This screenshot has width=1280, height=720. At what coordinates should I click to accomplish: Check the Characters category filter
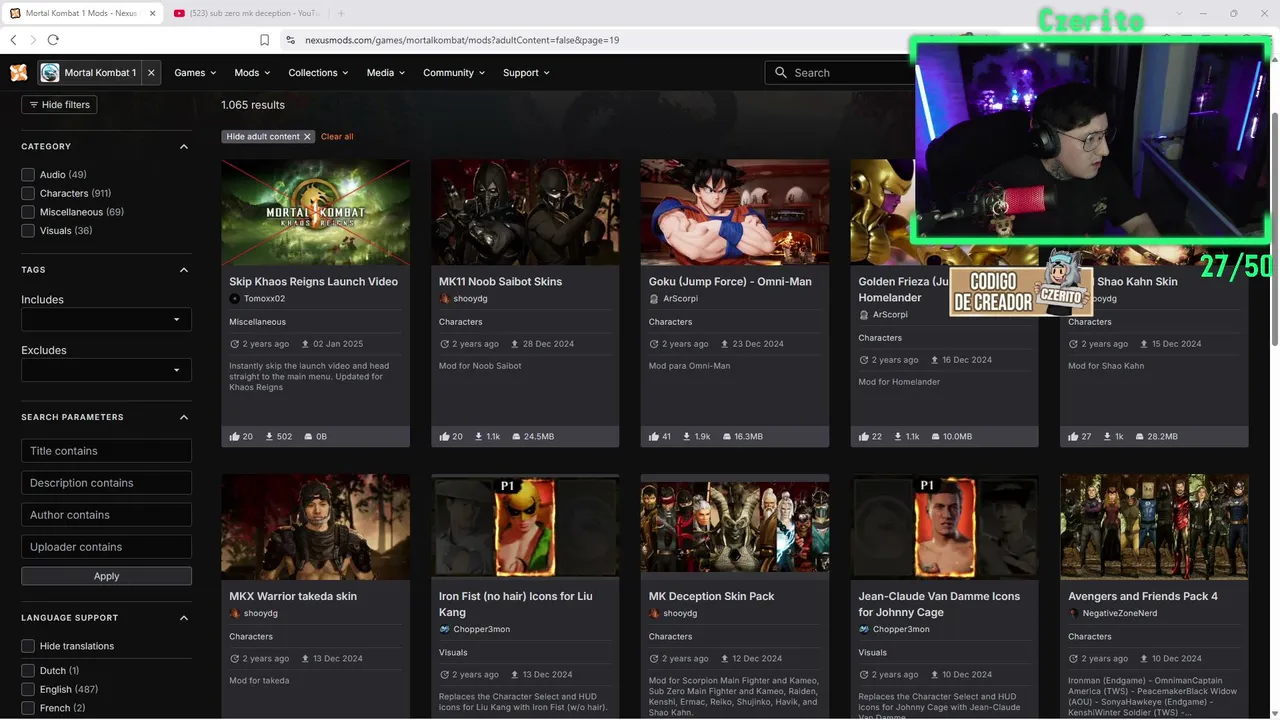pos(28,193)
